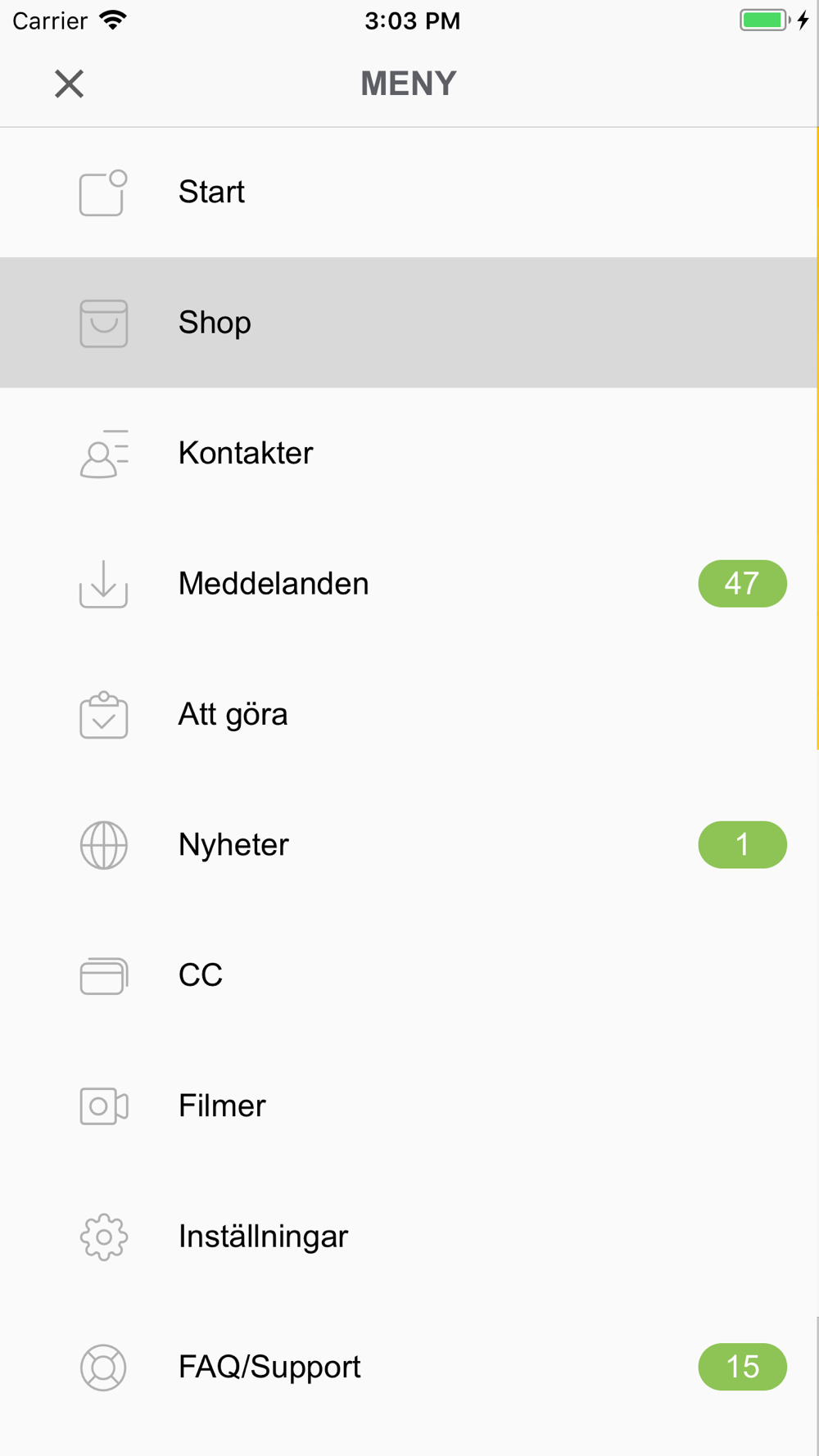Image resolution: width=819 pixels, height=1456 pixels.
Task: Tap the Inställningar gear icon
Action: (x=103, y=1237)
